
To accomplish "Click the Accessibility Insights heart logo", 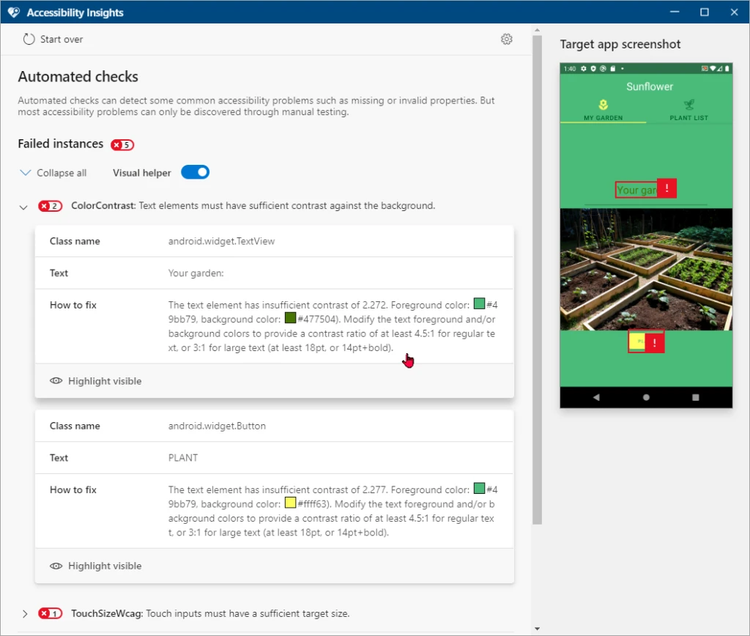I will (14, 12).
